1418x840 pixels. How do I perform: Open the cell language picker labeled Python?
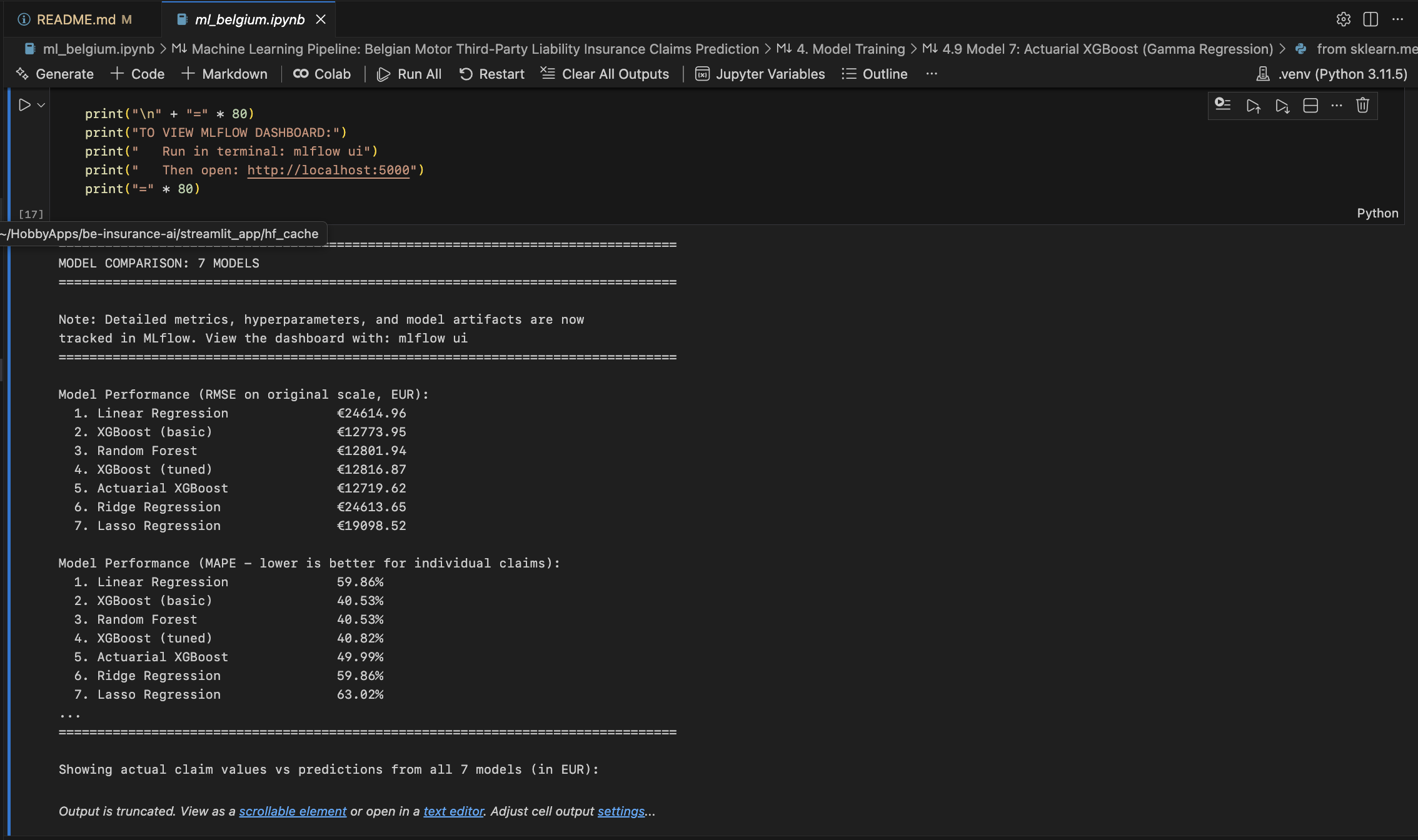coord(1377,213)
